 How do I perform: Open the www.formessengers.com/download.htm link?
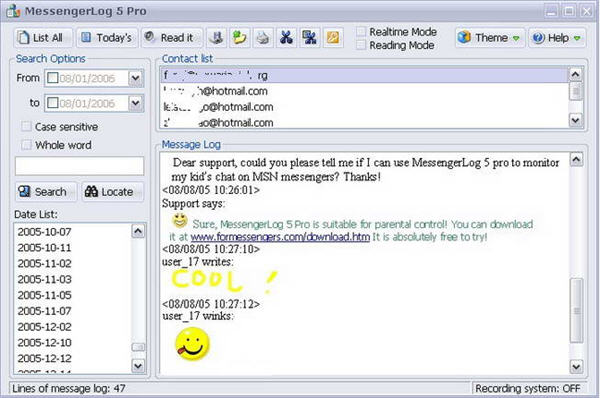pyautogui.click(x=280, y=237)
